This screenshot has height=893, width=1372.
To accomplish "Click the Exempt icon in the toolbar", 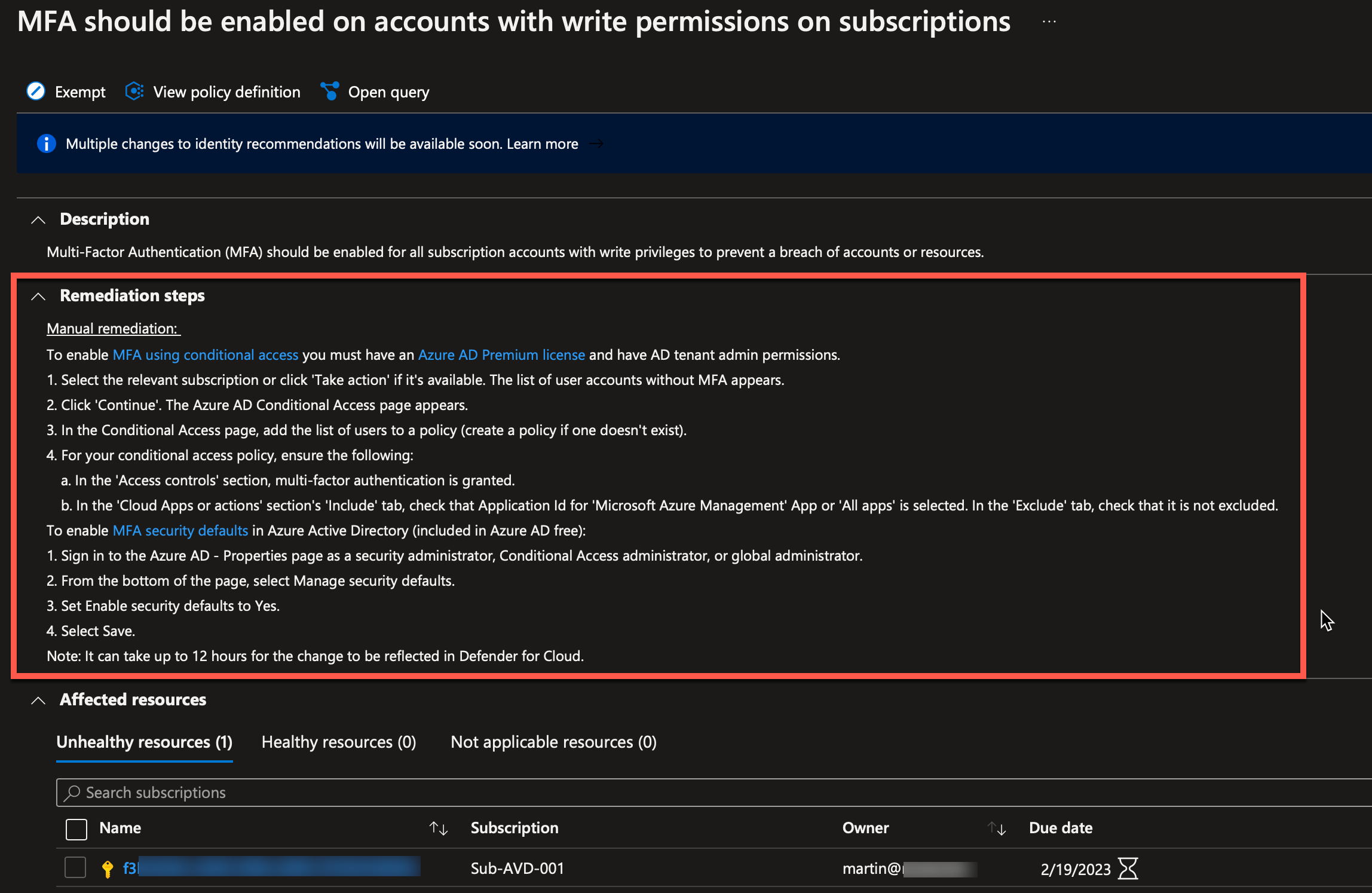I will click(36, 91).
